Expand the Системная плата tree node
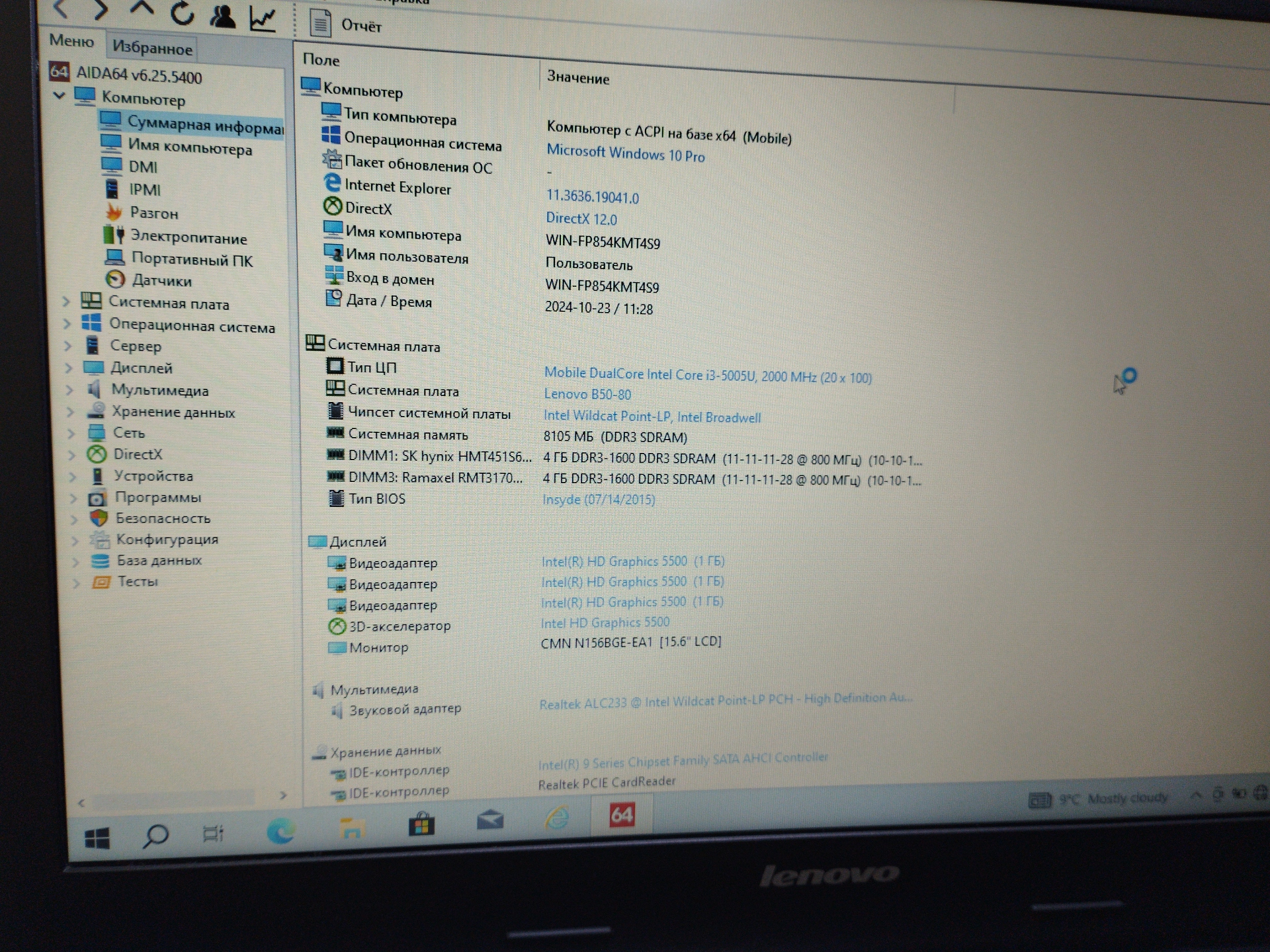 (x=66, y=301)
